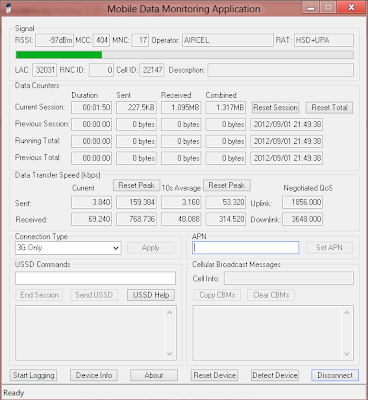Click the Cell Info field
Viewport: 368px width, 400px height.
(289, 278)
